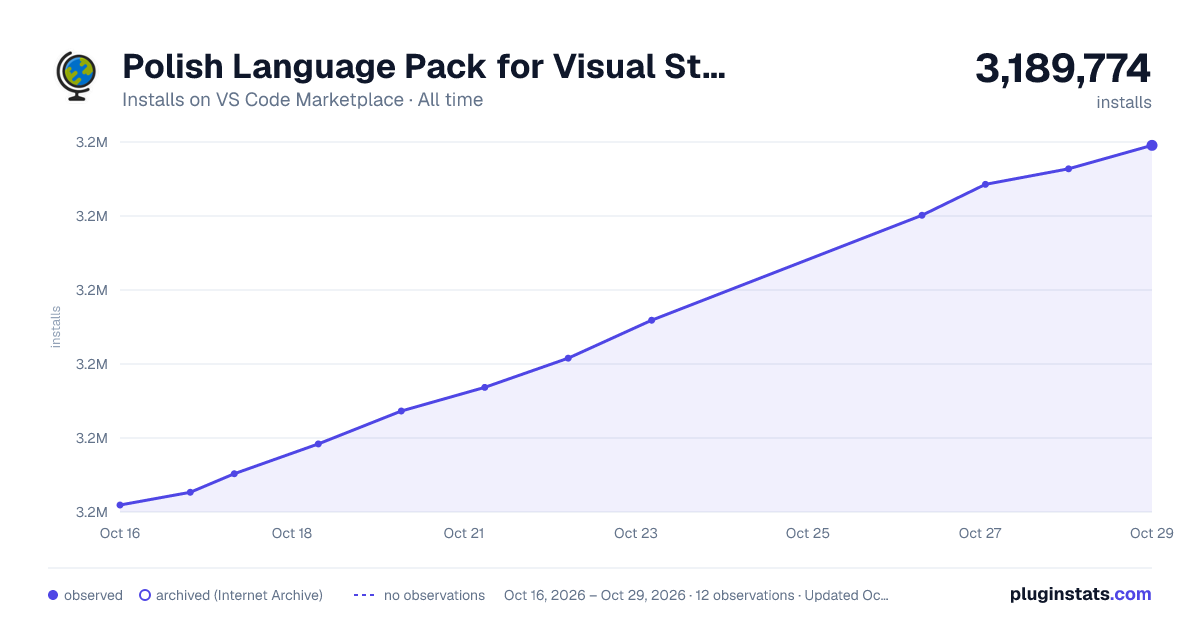Click the 'installs' label under the total

pyautogui.click(x=1124, y=102)
